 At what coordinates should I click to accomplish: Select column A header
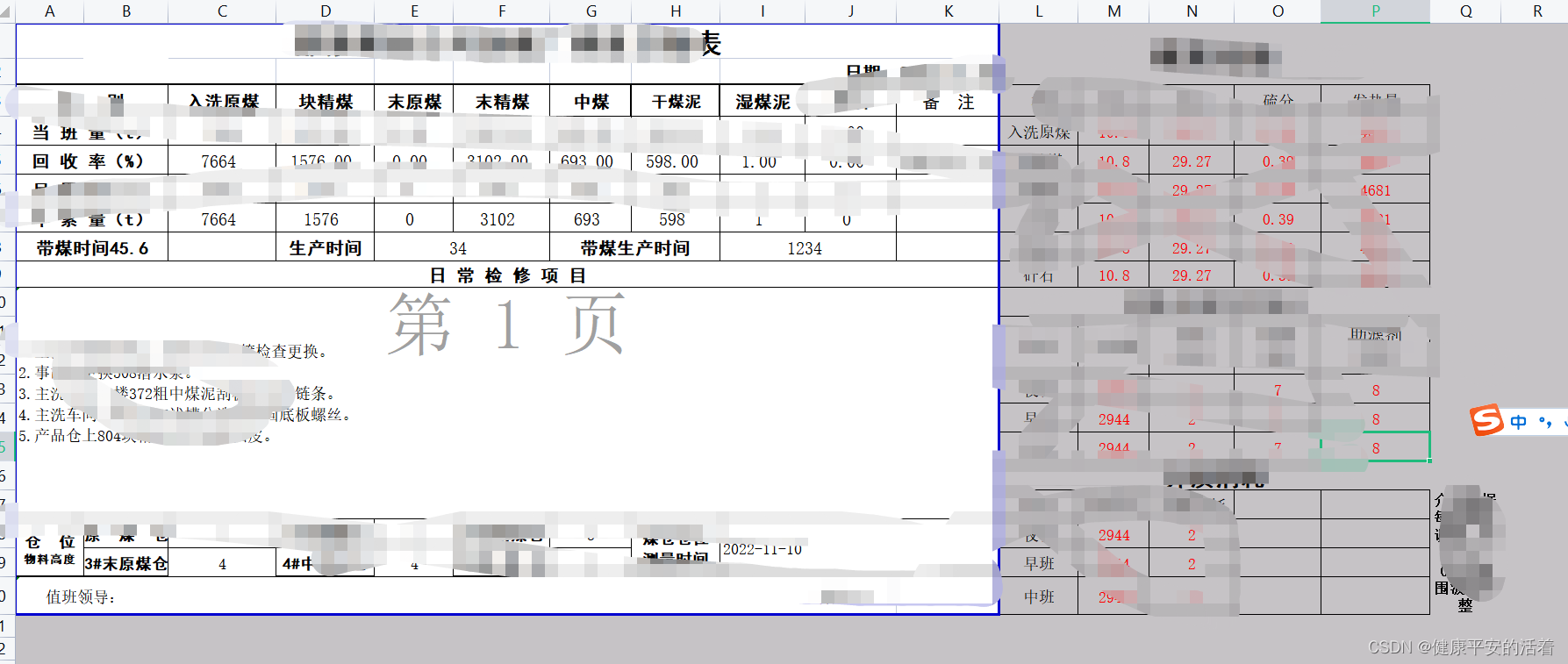(49, 11)
